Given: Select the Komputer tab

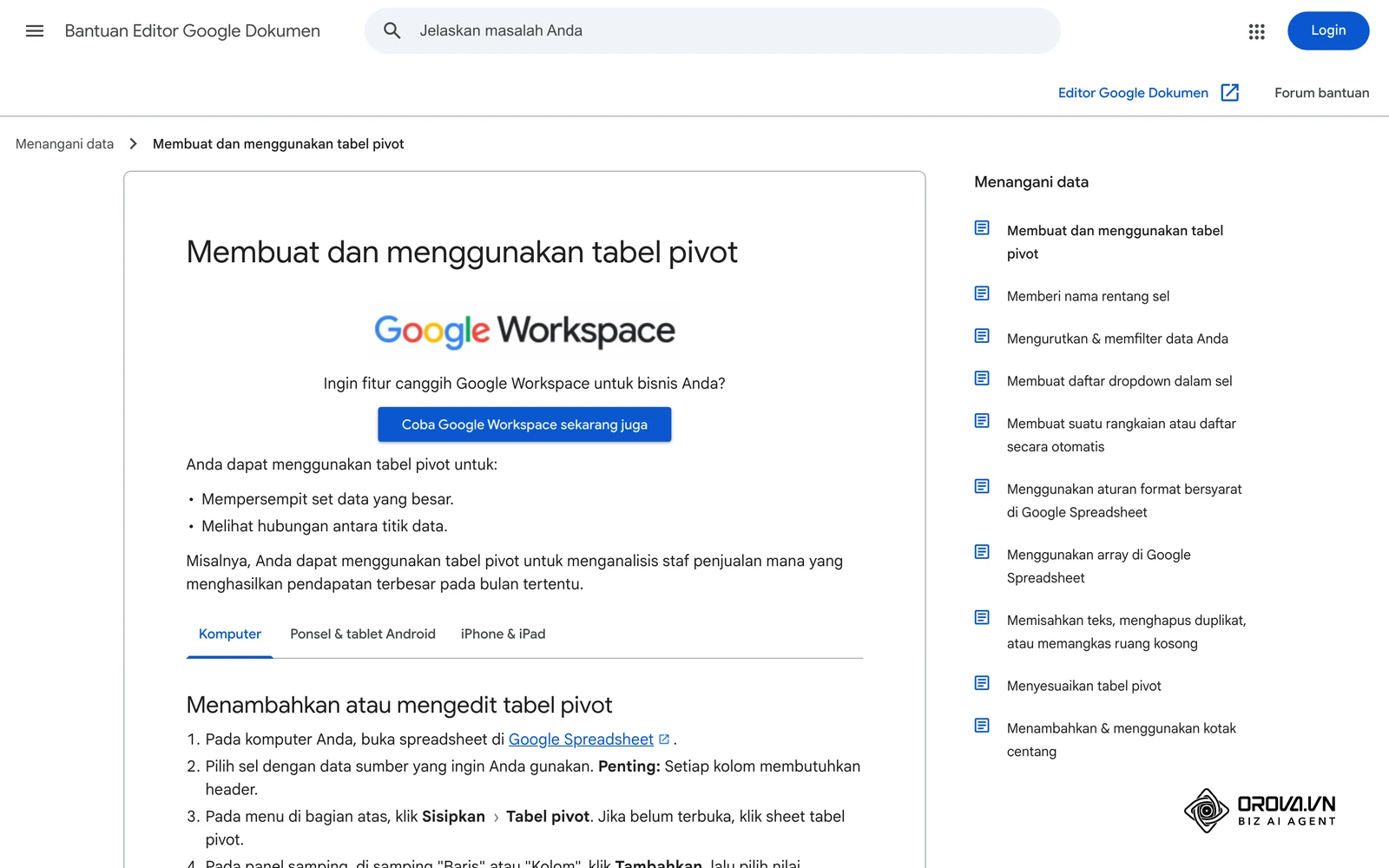Looking at the screenshot, I should pyautogui.click(x=230, y=635).
